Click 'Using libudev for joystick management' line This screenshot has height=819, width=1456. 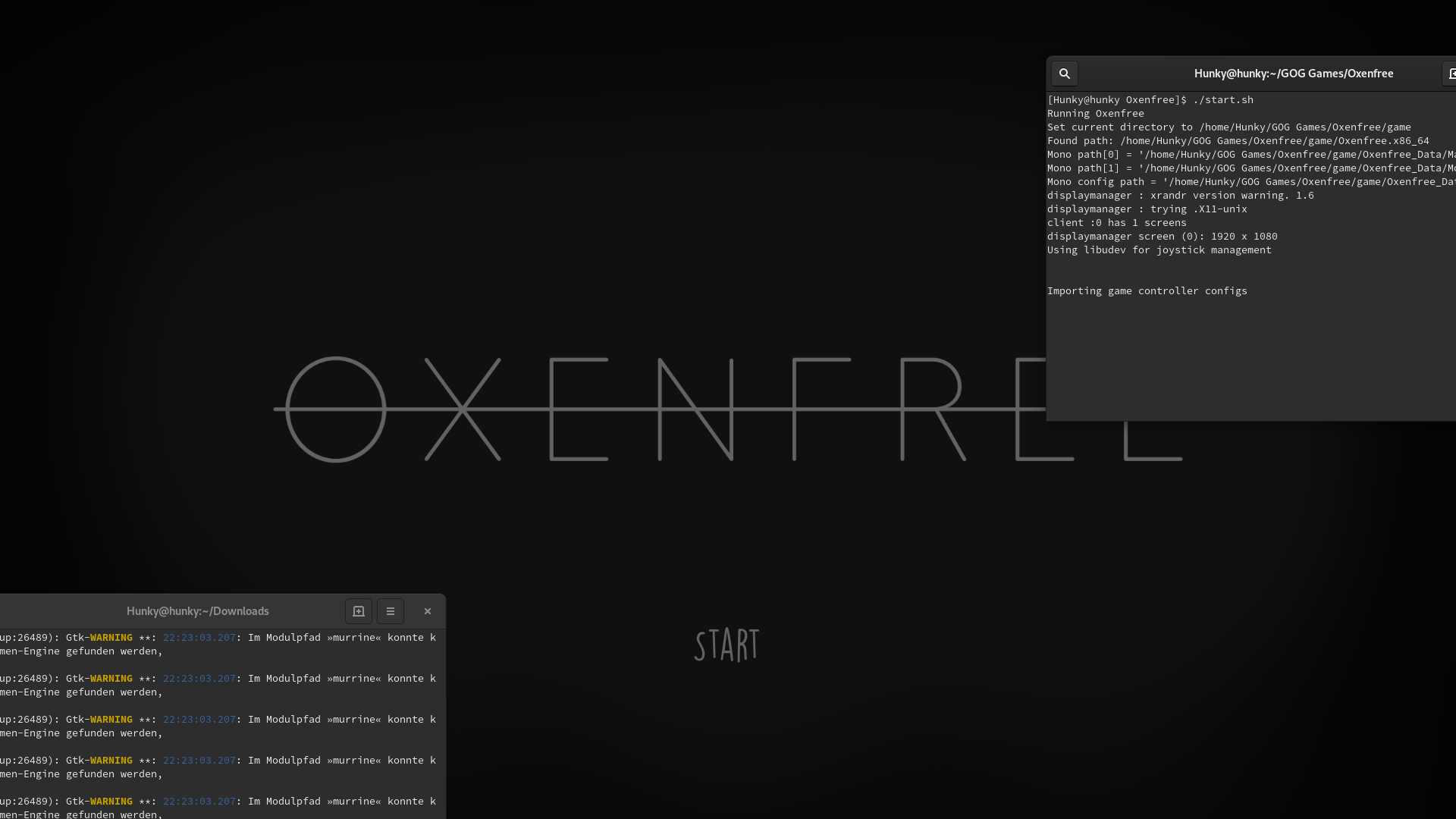pos(1159,250)
